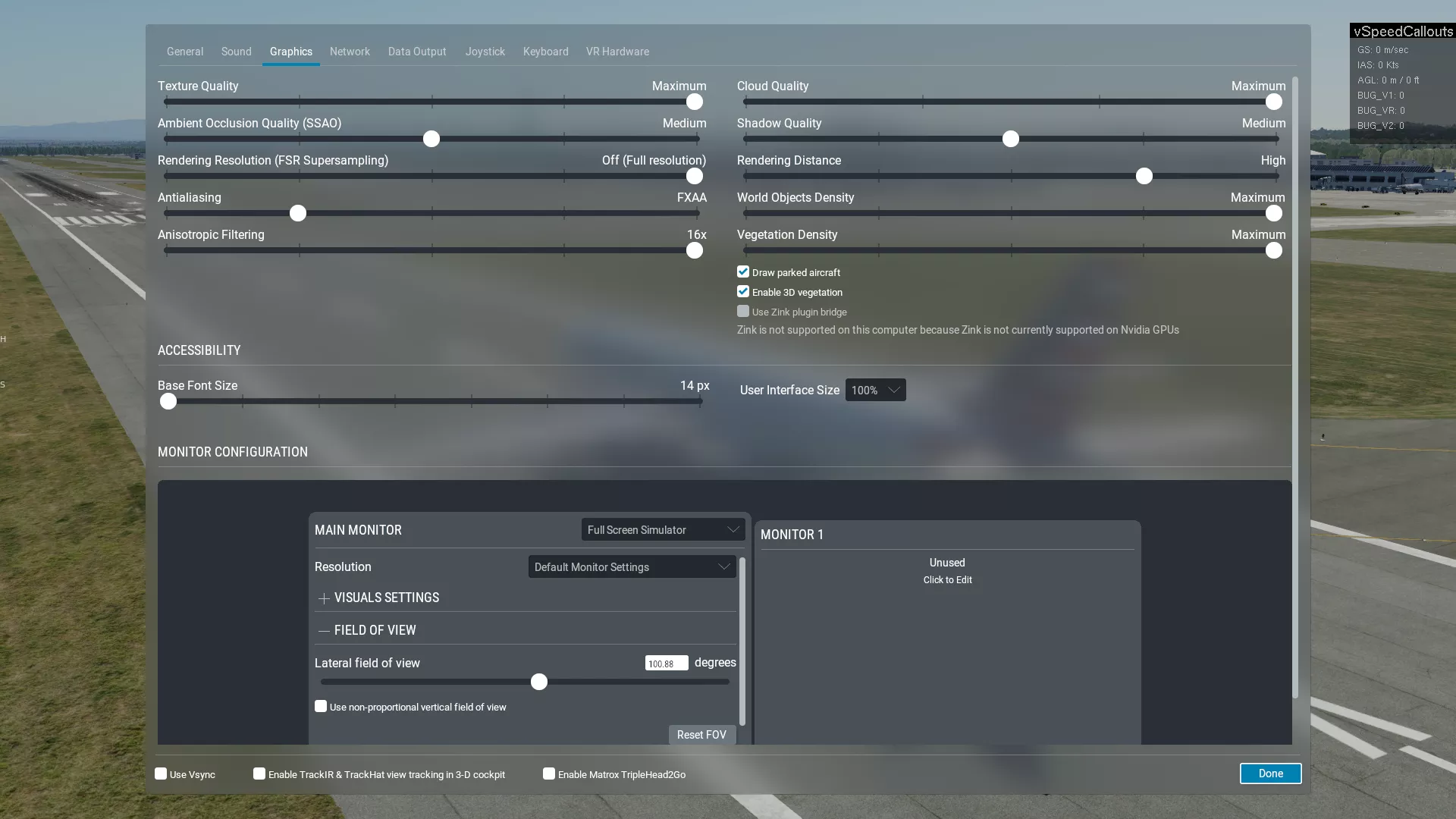Viewport: 1456px width, 819px height.
Task: Click the 'BUG_V2: 0' readout
Action: pos(1380,126)
